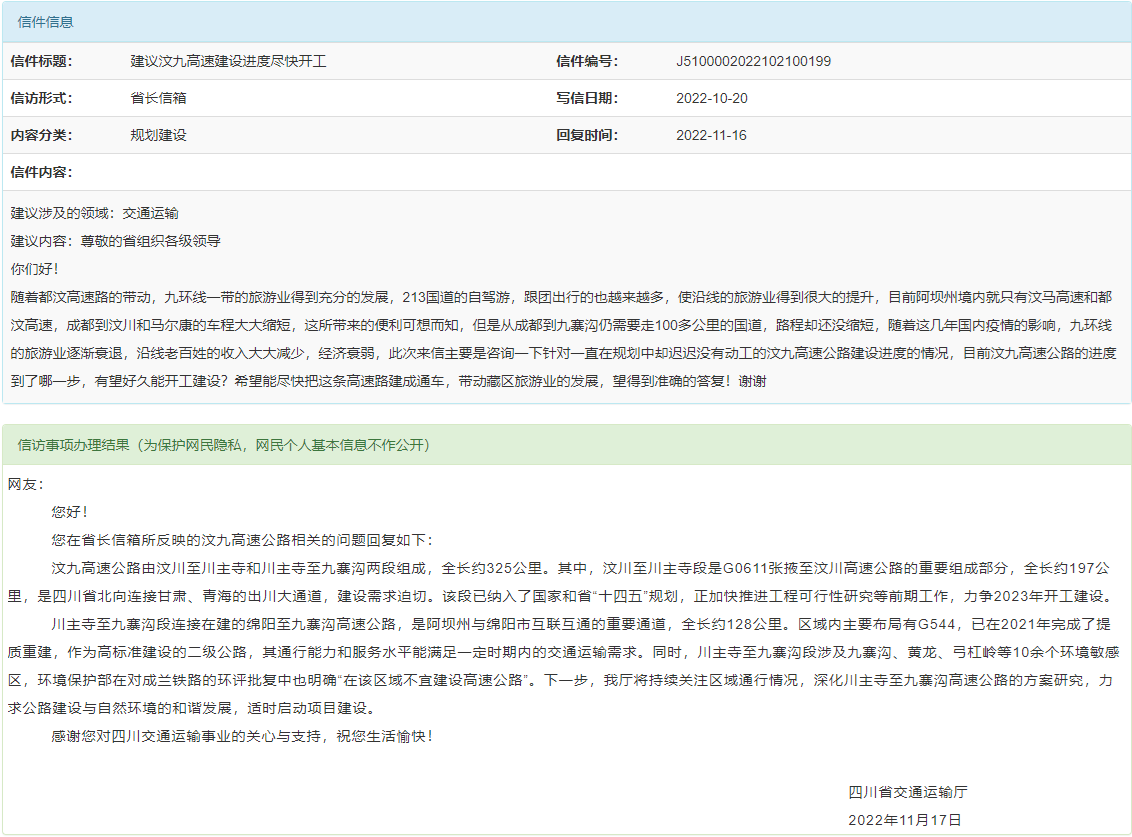Click the line 建议涉及的领域：交通运输
This screenshot has height=837, width=1132.
pos(95,213)
